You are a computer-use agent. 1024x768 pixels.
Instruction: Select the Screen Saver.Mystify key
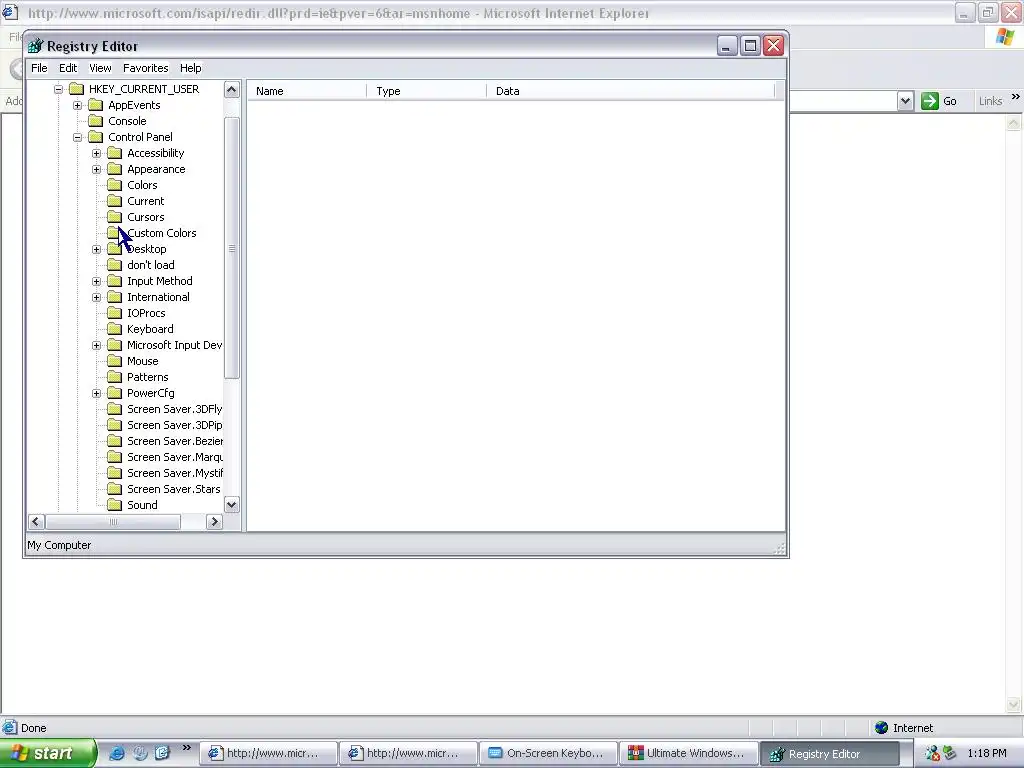(174, 473)
